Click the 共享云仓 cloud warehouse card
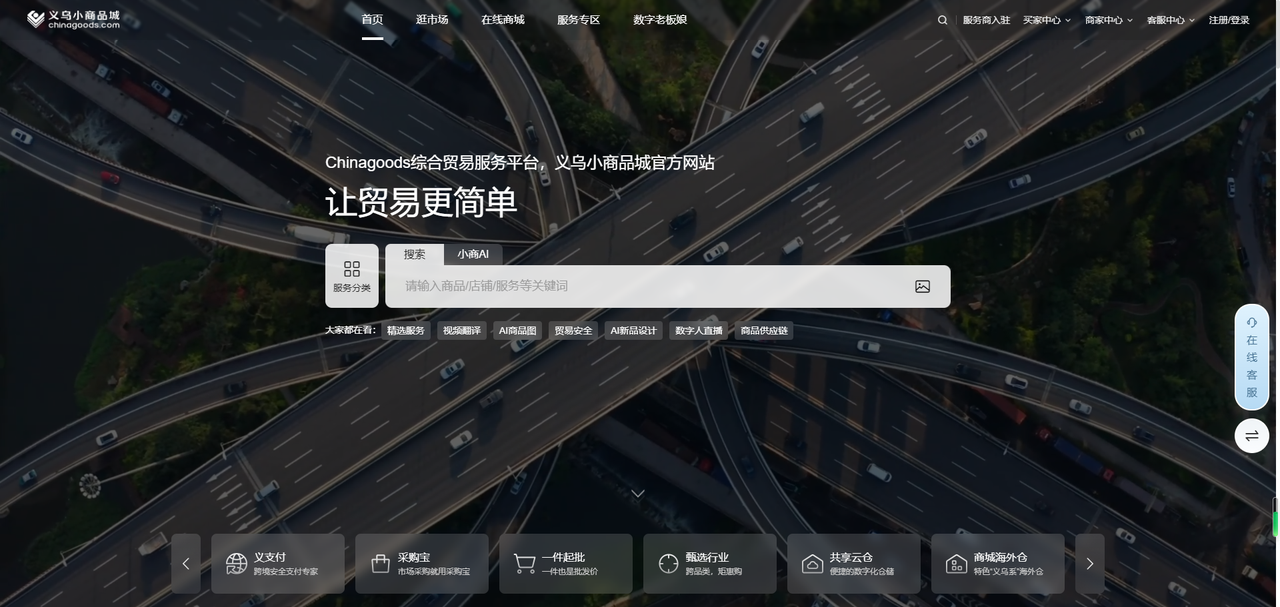Viewport: 1280px width, 607px height. coord(854,564)
